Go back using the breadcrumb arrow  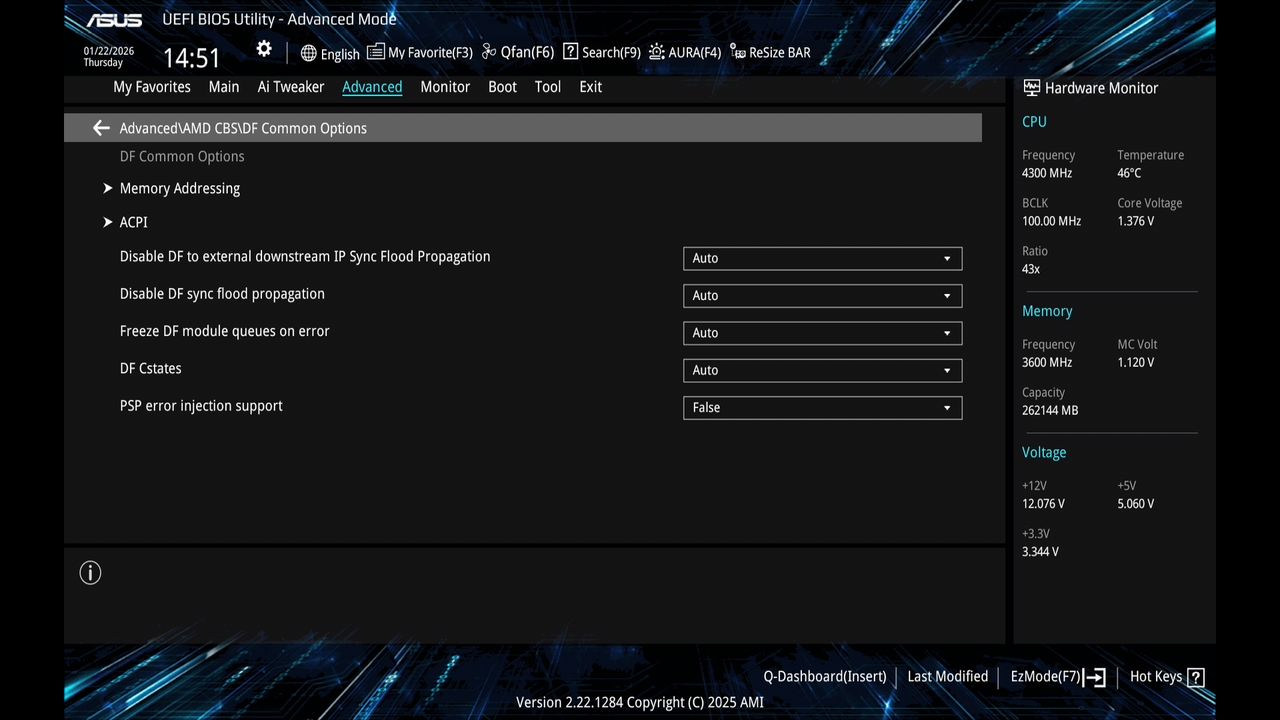[100, 127]
